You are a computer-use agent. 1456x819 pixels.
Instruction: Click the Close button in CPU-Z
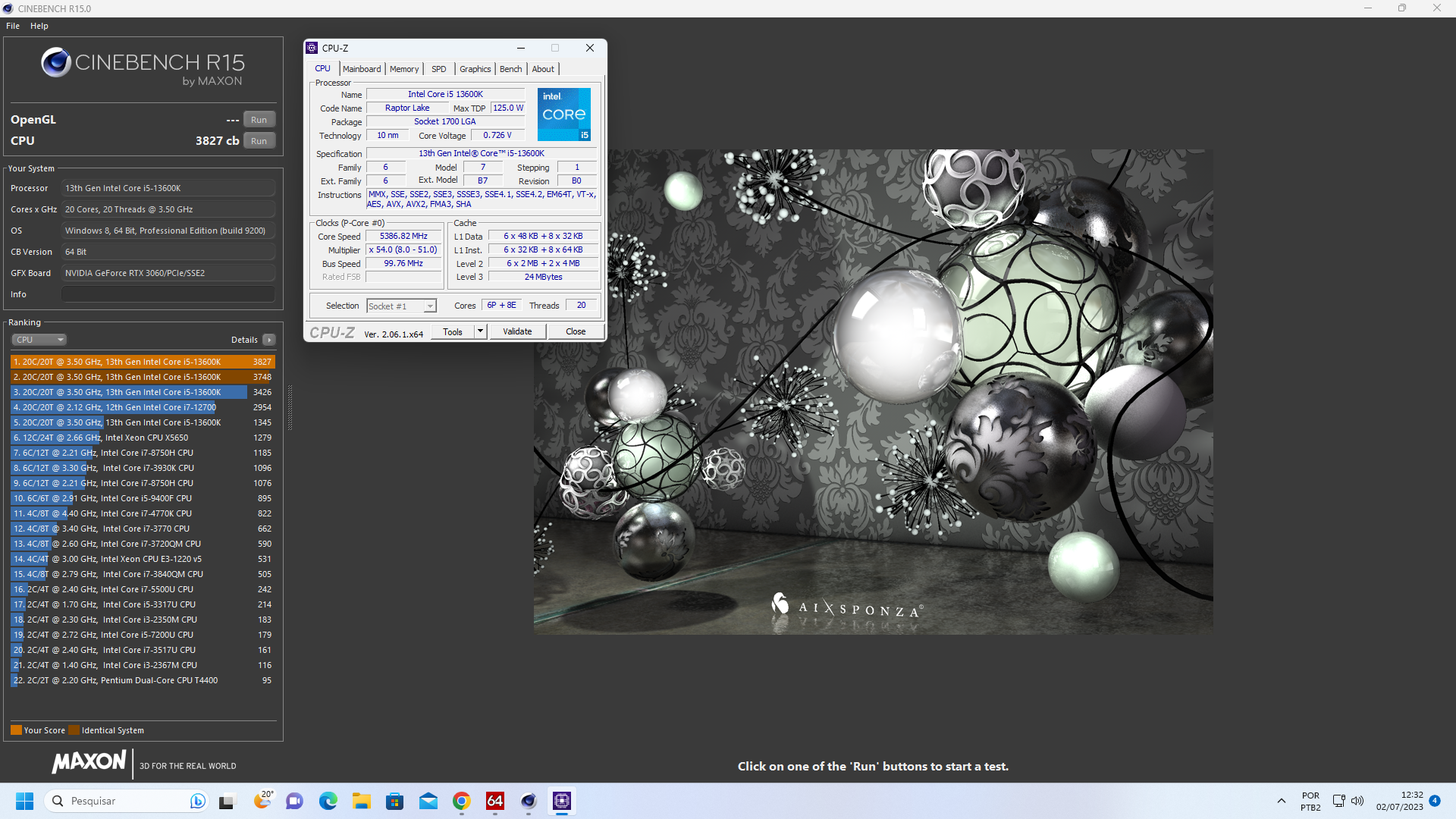[576, 331]
